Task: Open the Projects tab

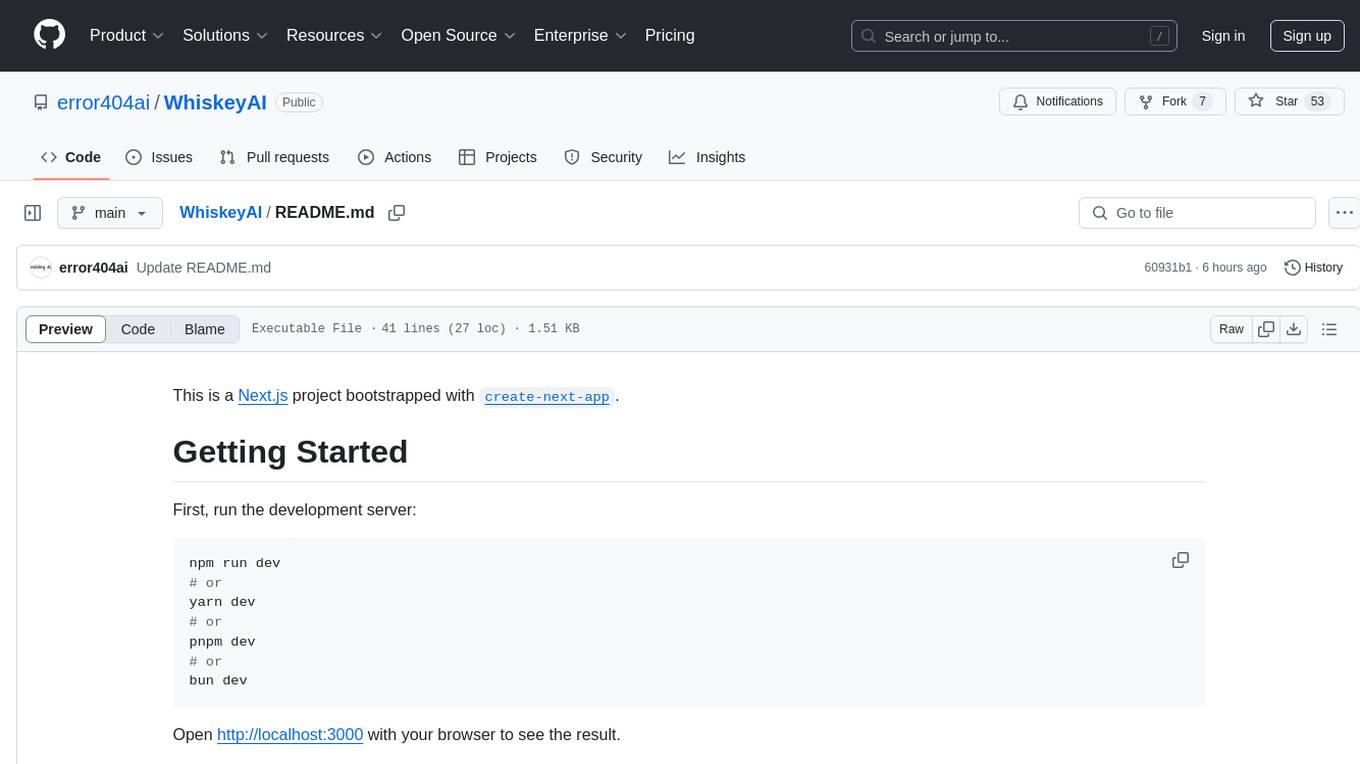Action: pos(497,157)
